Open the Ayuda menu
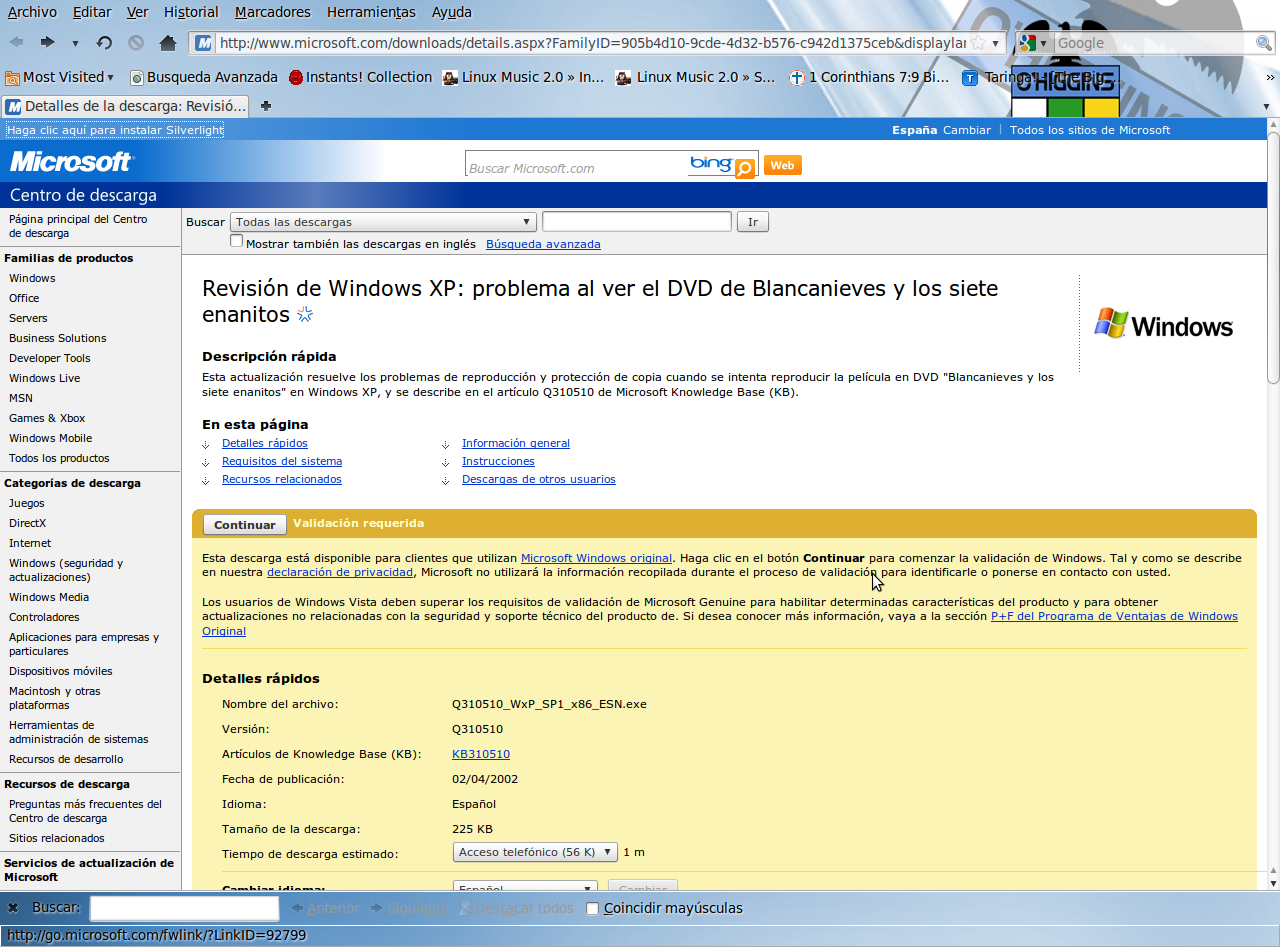This screenshot has height=947, width=1280. (x=452, y=12)
